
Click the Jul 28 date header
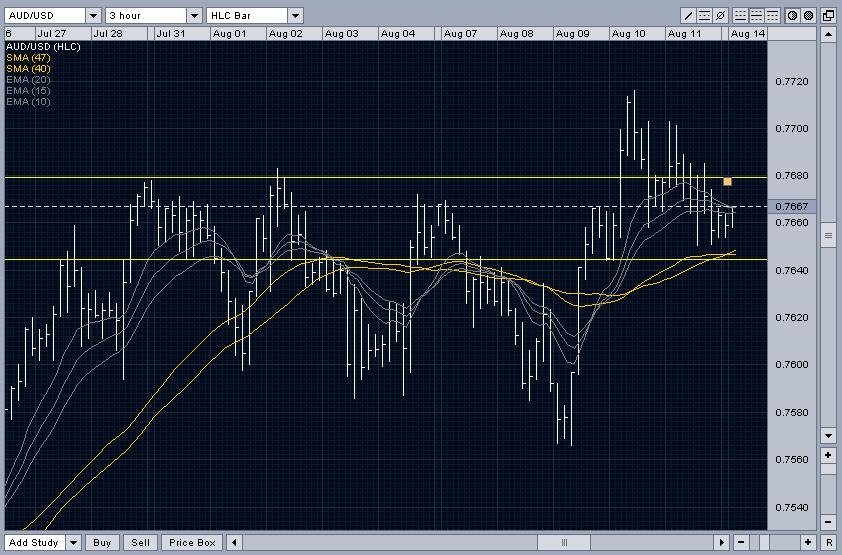point(108,34)
